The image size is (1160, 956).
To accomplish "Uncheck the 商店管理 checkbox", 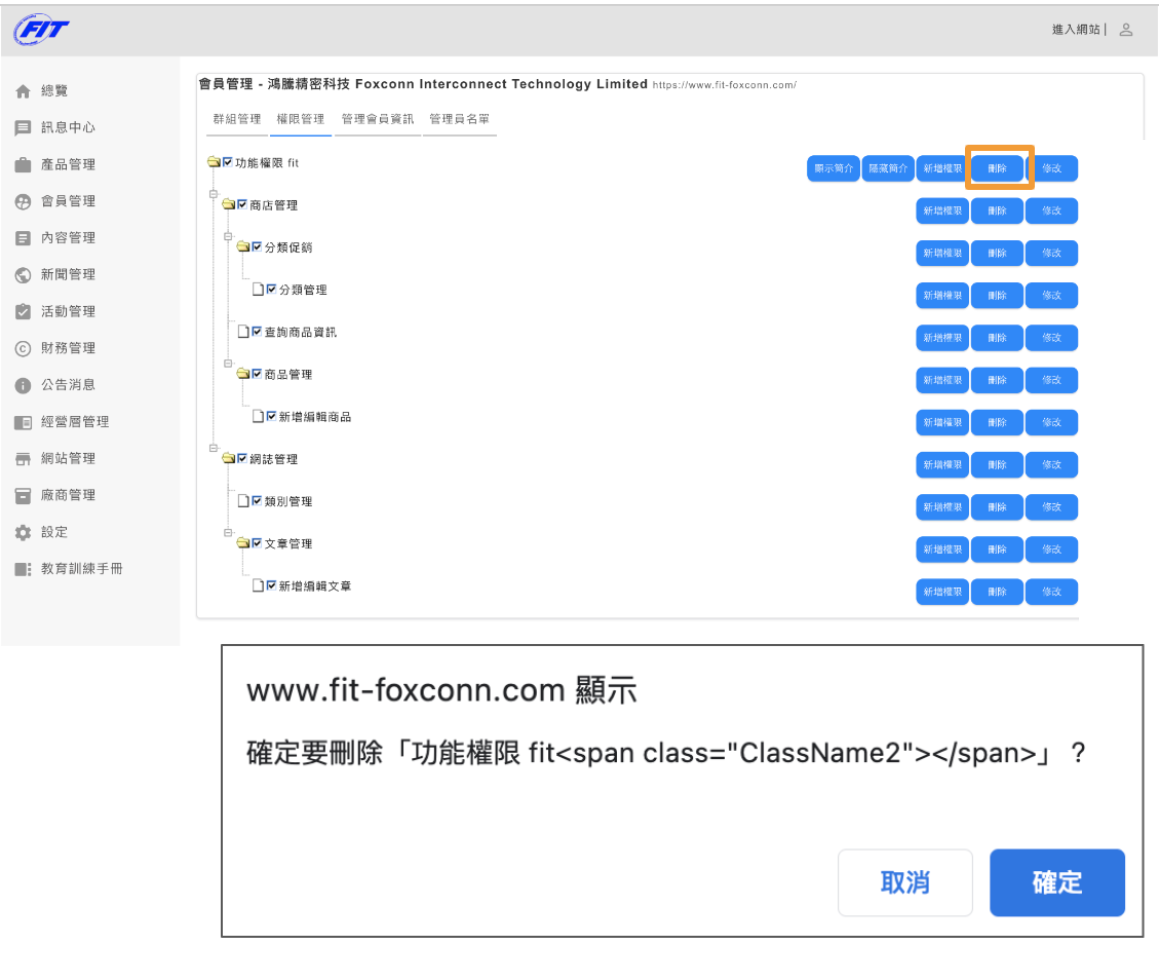I will [x=242, y=204].
